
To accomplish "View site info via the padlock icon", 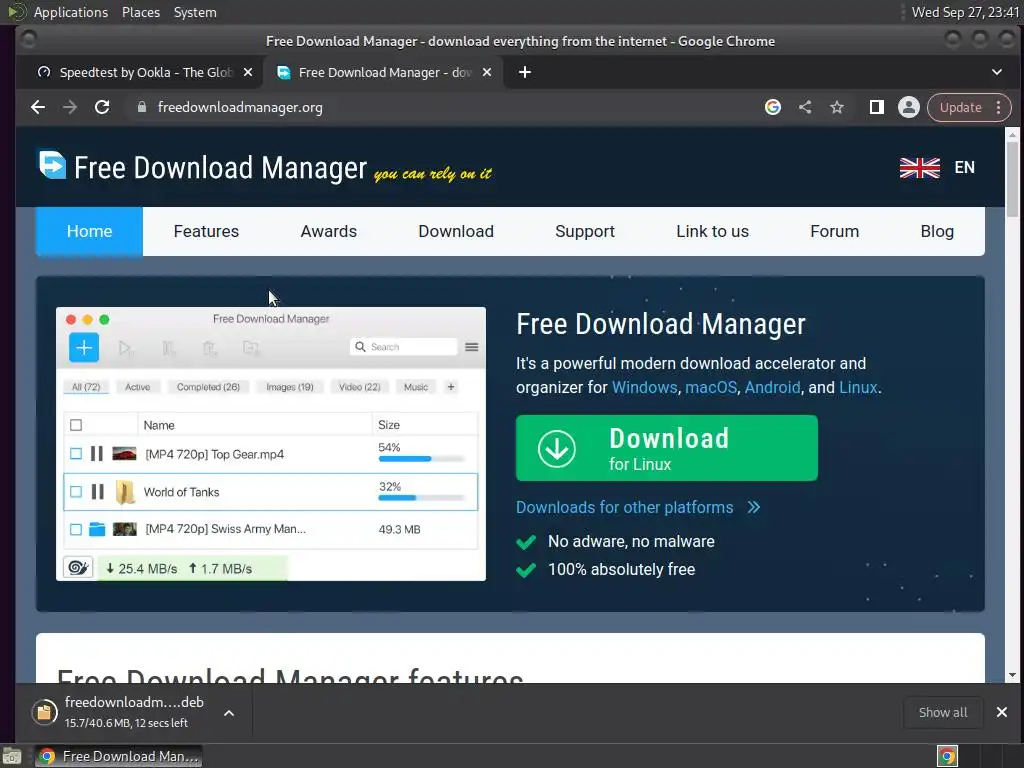I will pos(142,107).
